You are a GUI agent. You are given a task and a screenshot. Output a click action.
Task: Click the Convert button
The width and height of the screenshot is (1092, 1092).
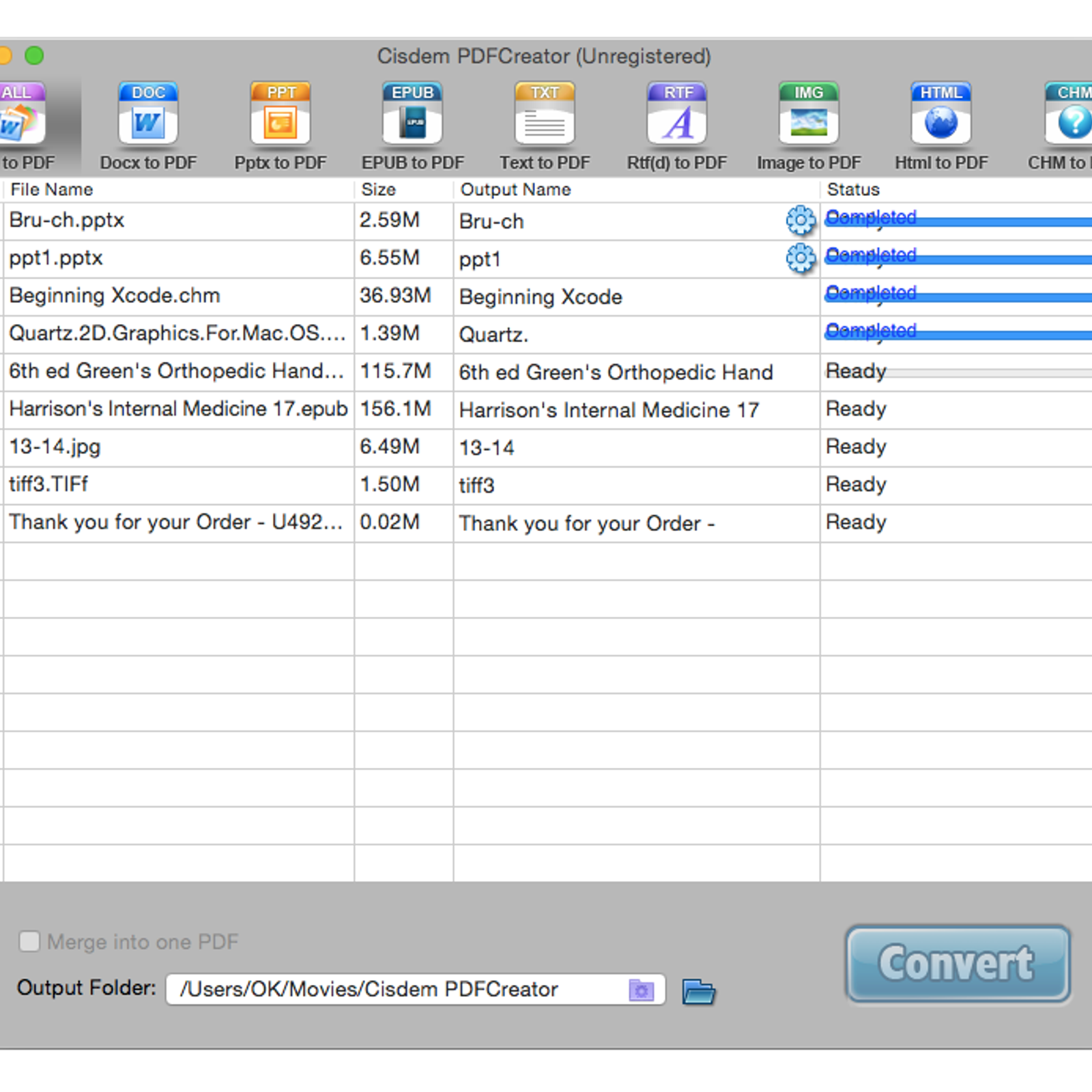pos(958,964)
